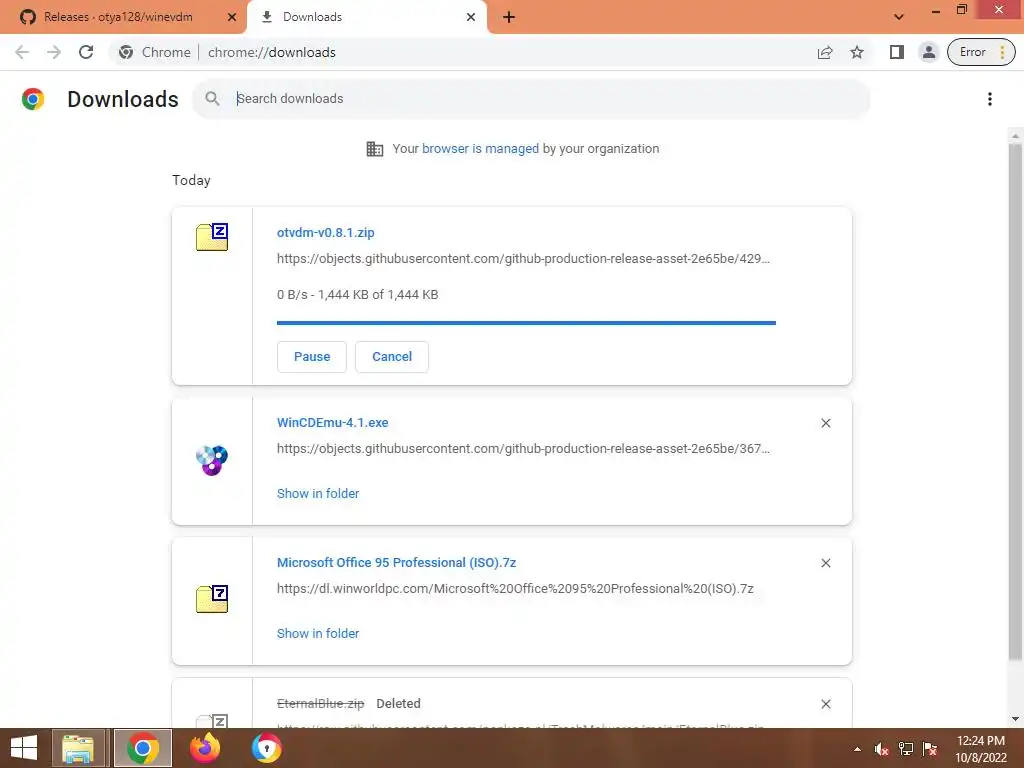
Task: Open a new tab with plus button
Action: click(x=509, y=17)
